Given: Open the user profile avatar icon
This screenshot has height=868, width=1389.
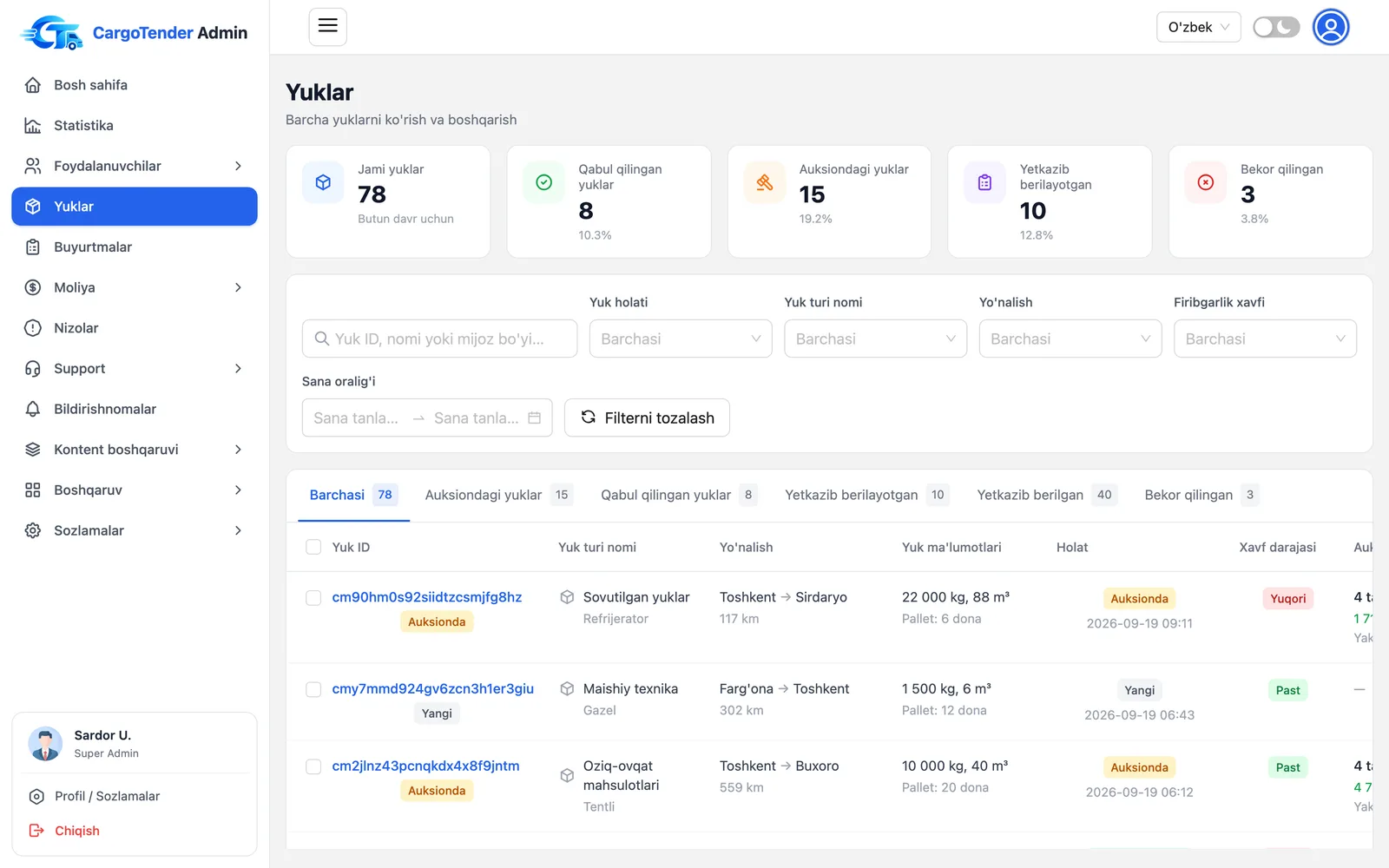Looking at the screenshot, I should (x=1331, y=27).
